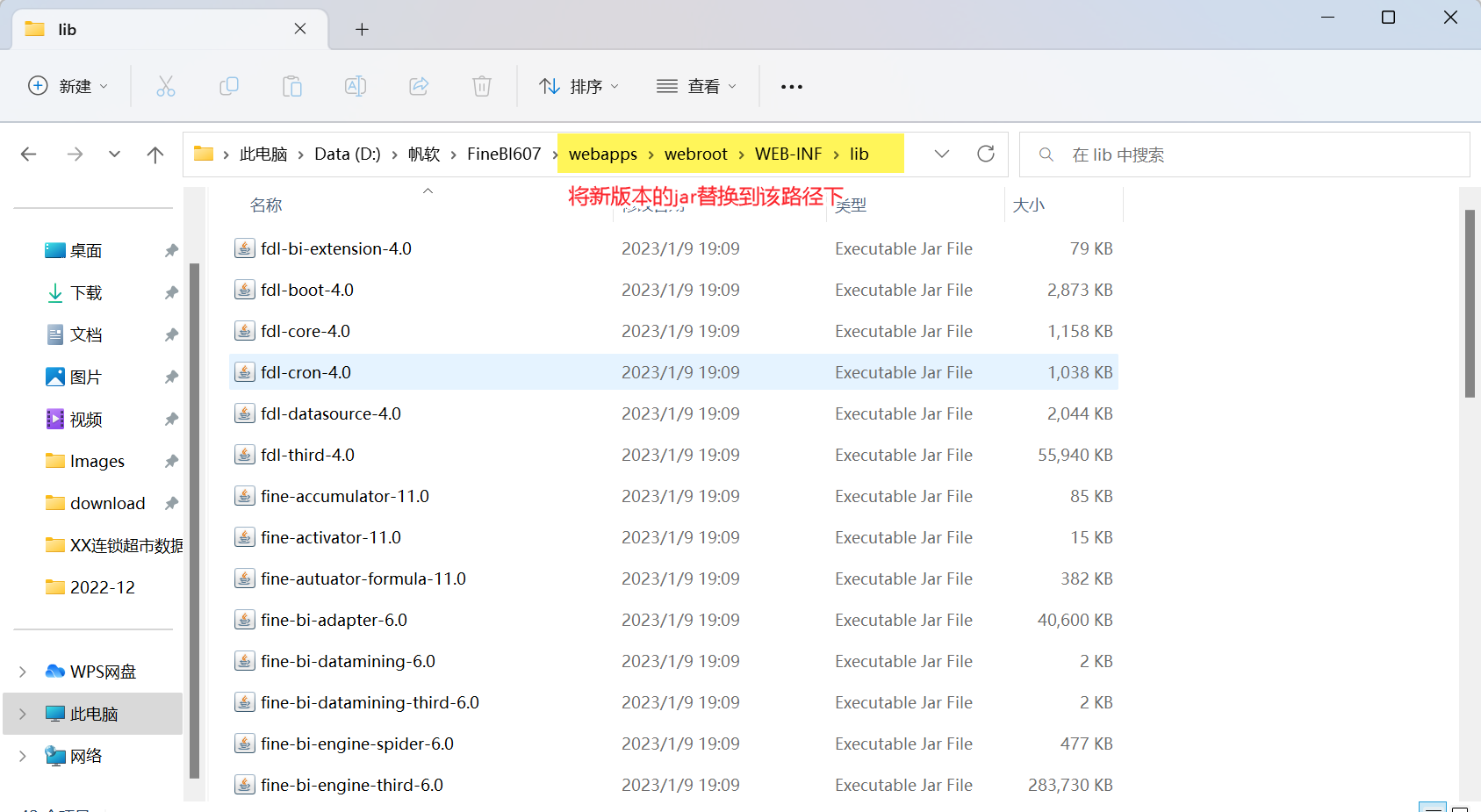Open the XX连锁超市数据 folder in sidebar

[114, 546]
